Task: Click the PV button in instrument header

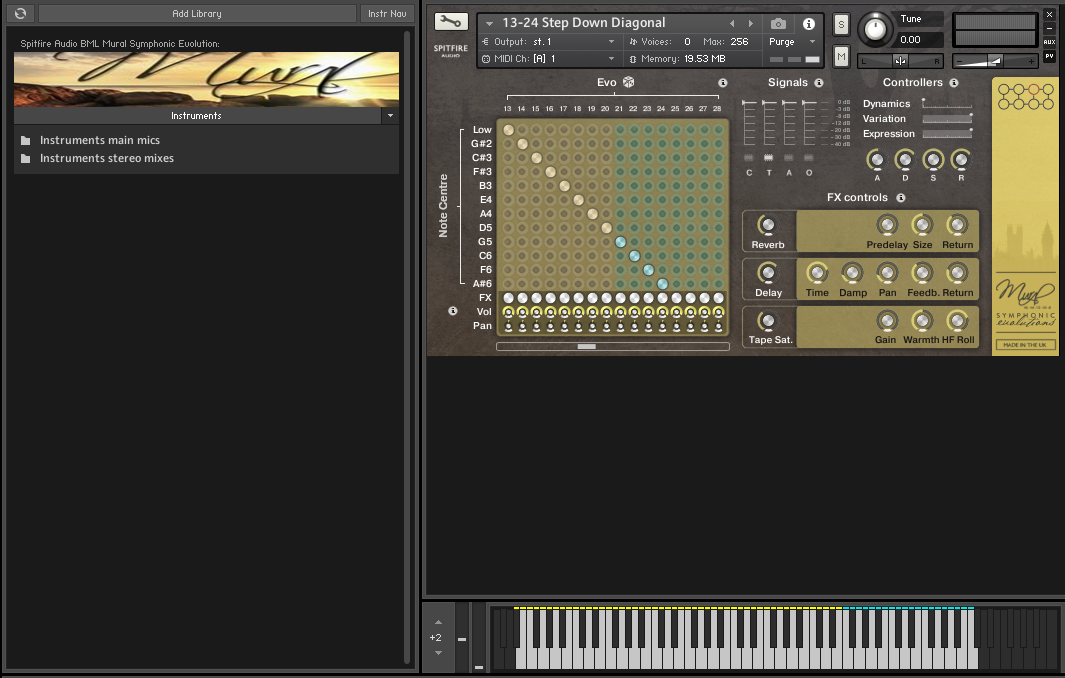Action: point(1049,56)
